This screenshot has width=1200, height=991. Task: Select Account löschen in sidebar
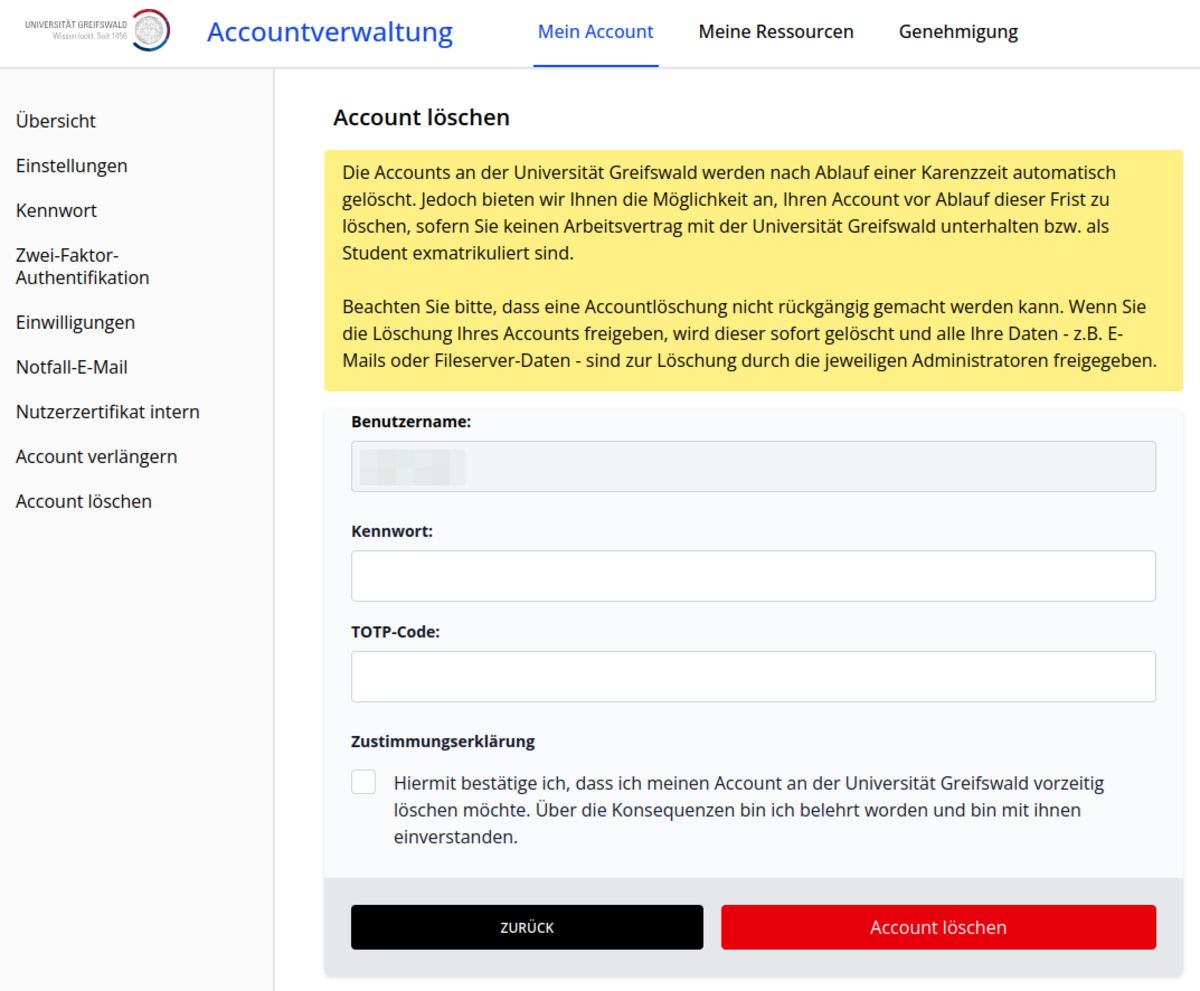click(x=84, y=501)
